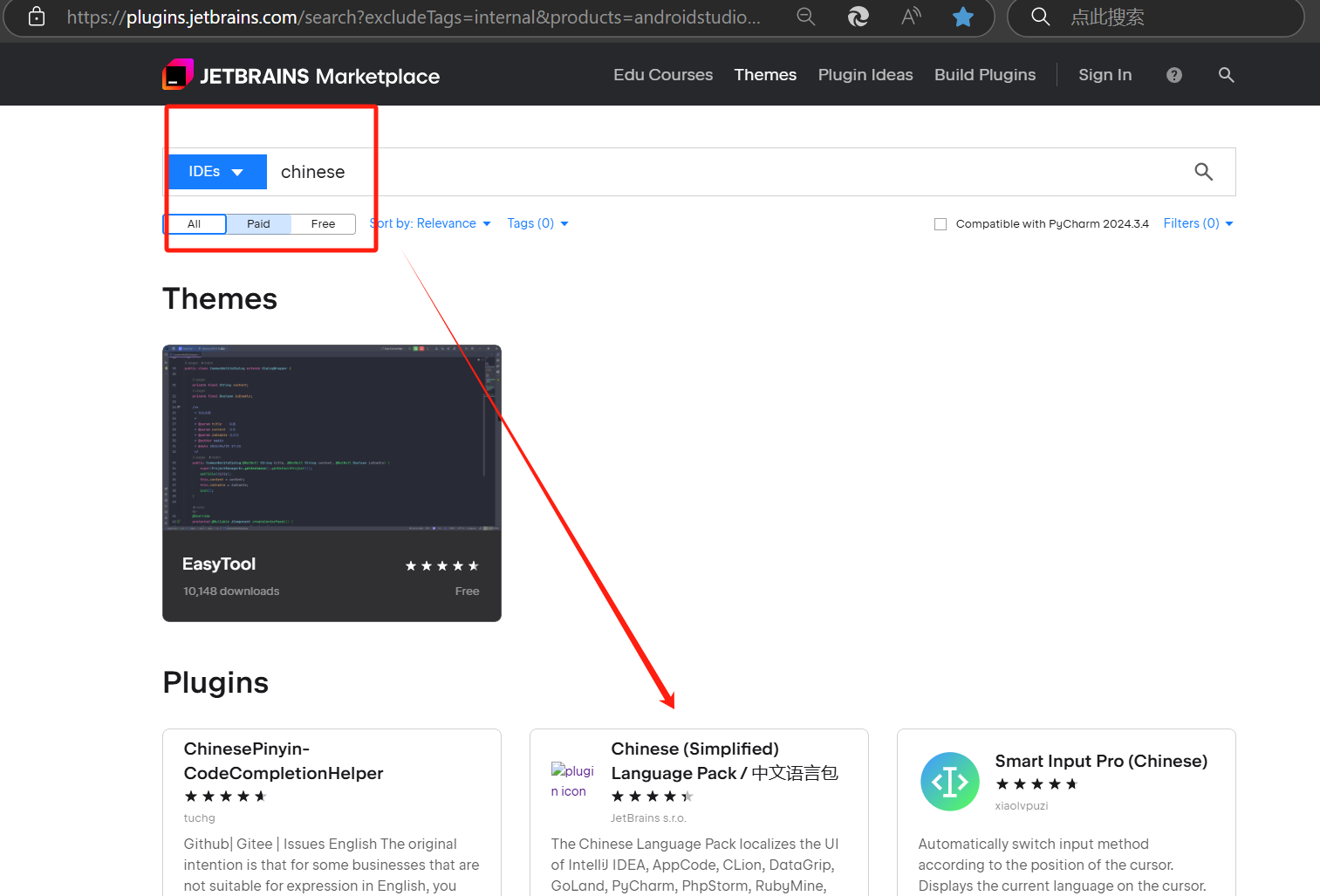Image resolution: width=1320 pixels, height=896 pixels.
Task: Click the tuchg author name
Action: pyautogui.click(x=199, y=818)
